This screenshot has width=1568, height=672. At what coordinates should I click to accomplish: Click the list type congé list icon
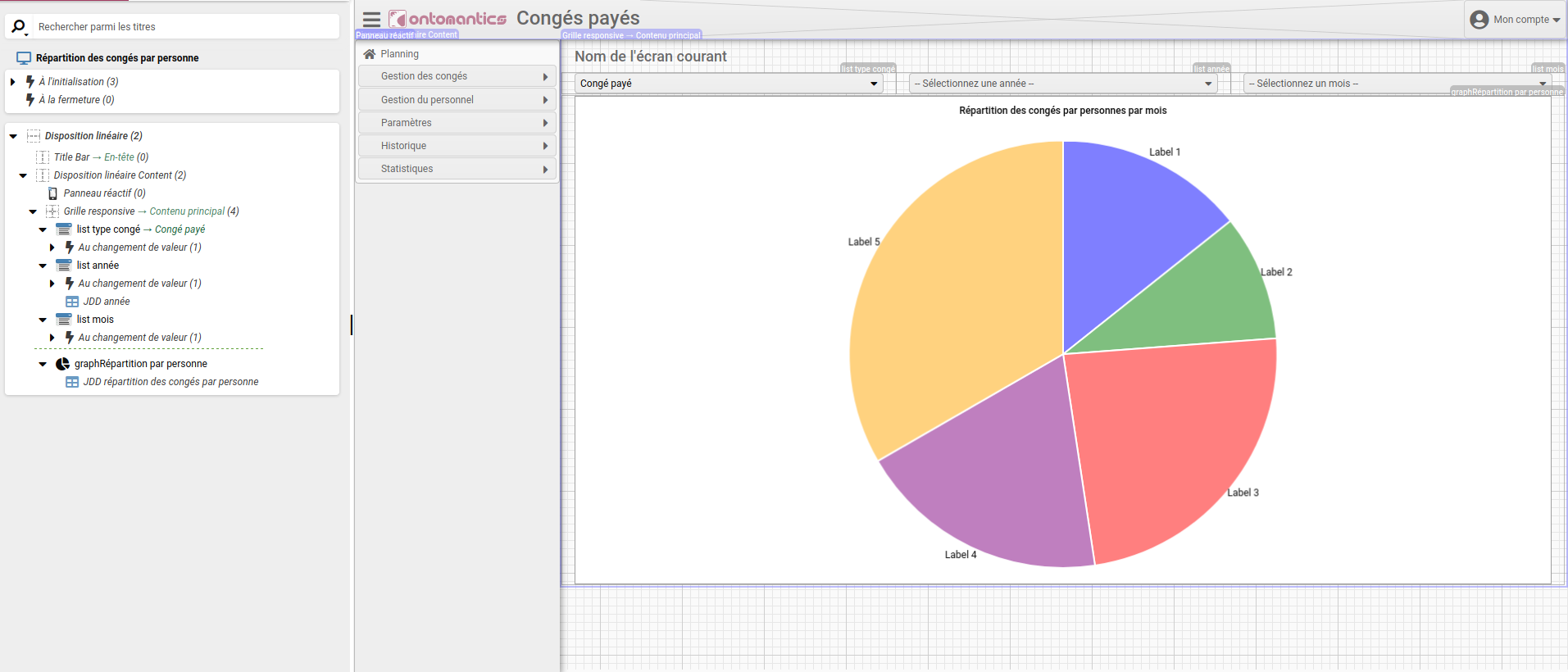tap(64, 229)
